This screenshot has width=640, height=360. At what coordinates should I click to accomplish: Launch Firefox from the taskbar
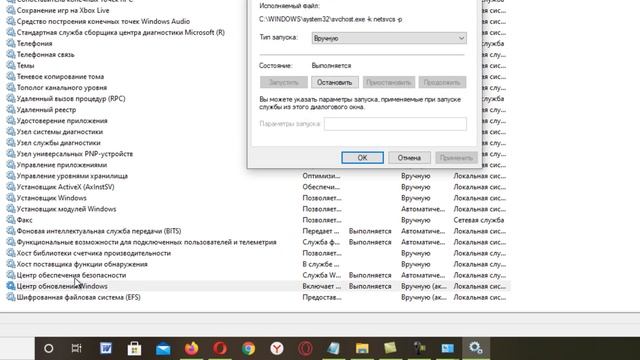pyautogui.click(x=191, y=349)
